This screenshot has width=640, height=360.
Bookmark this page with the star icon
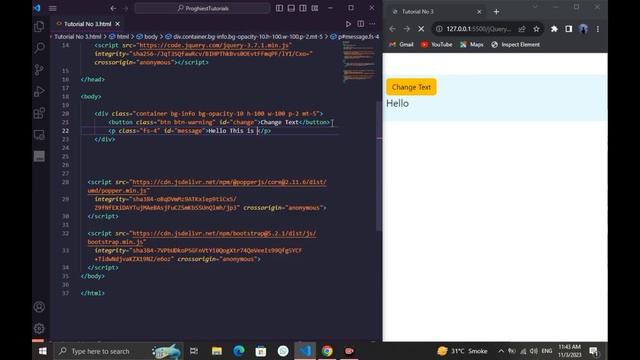pos(536,29)
